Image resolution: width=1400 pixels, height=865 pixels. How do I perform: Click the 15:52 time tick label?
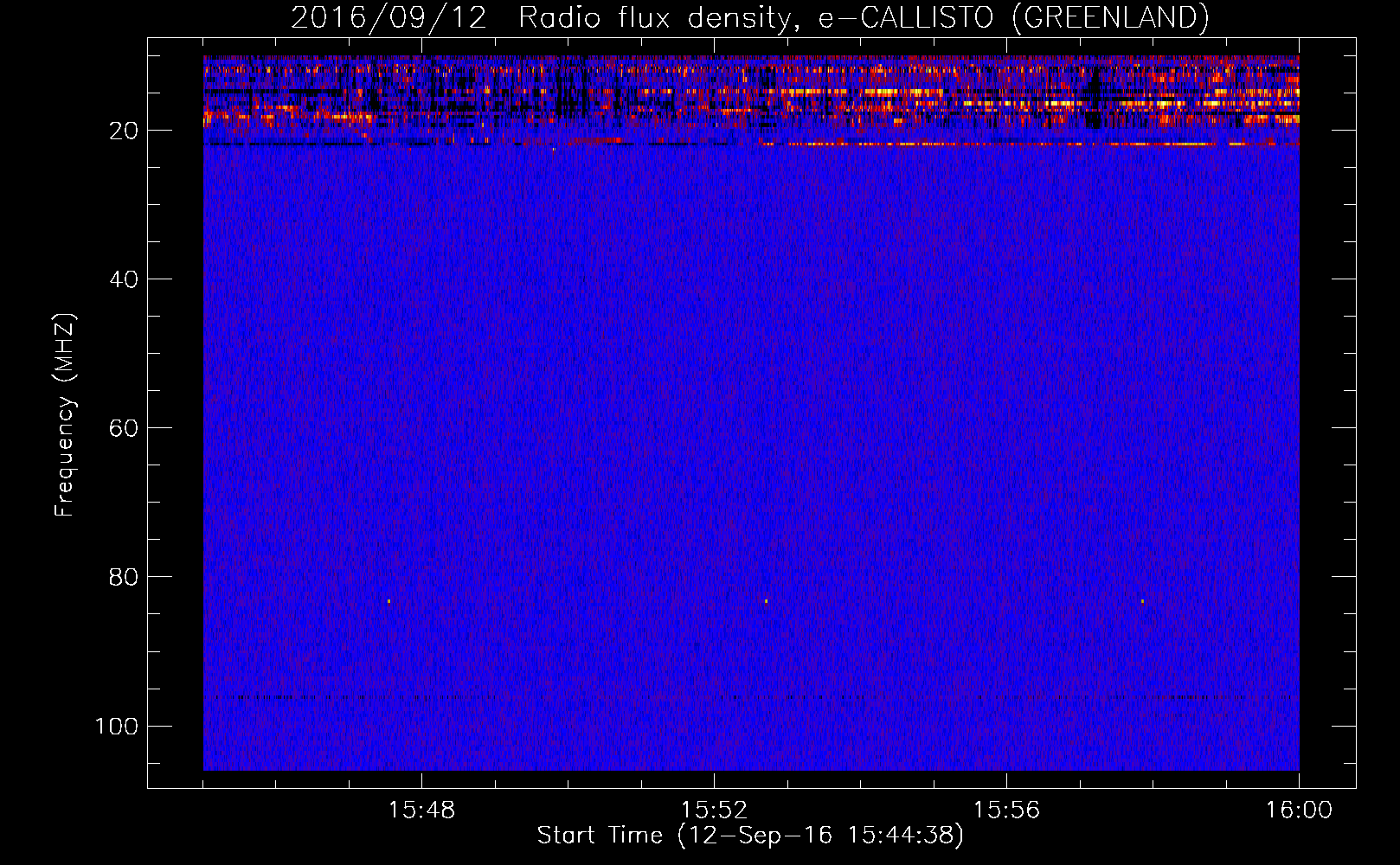click(714, 811)
